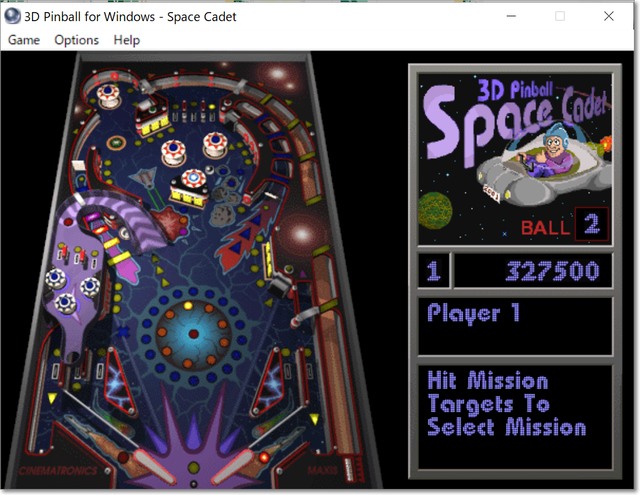Click the ball number 2 display box
This screenshot has height=495, width=640.
coord(592,225)
